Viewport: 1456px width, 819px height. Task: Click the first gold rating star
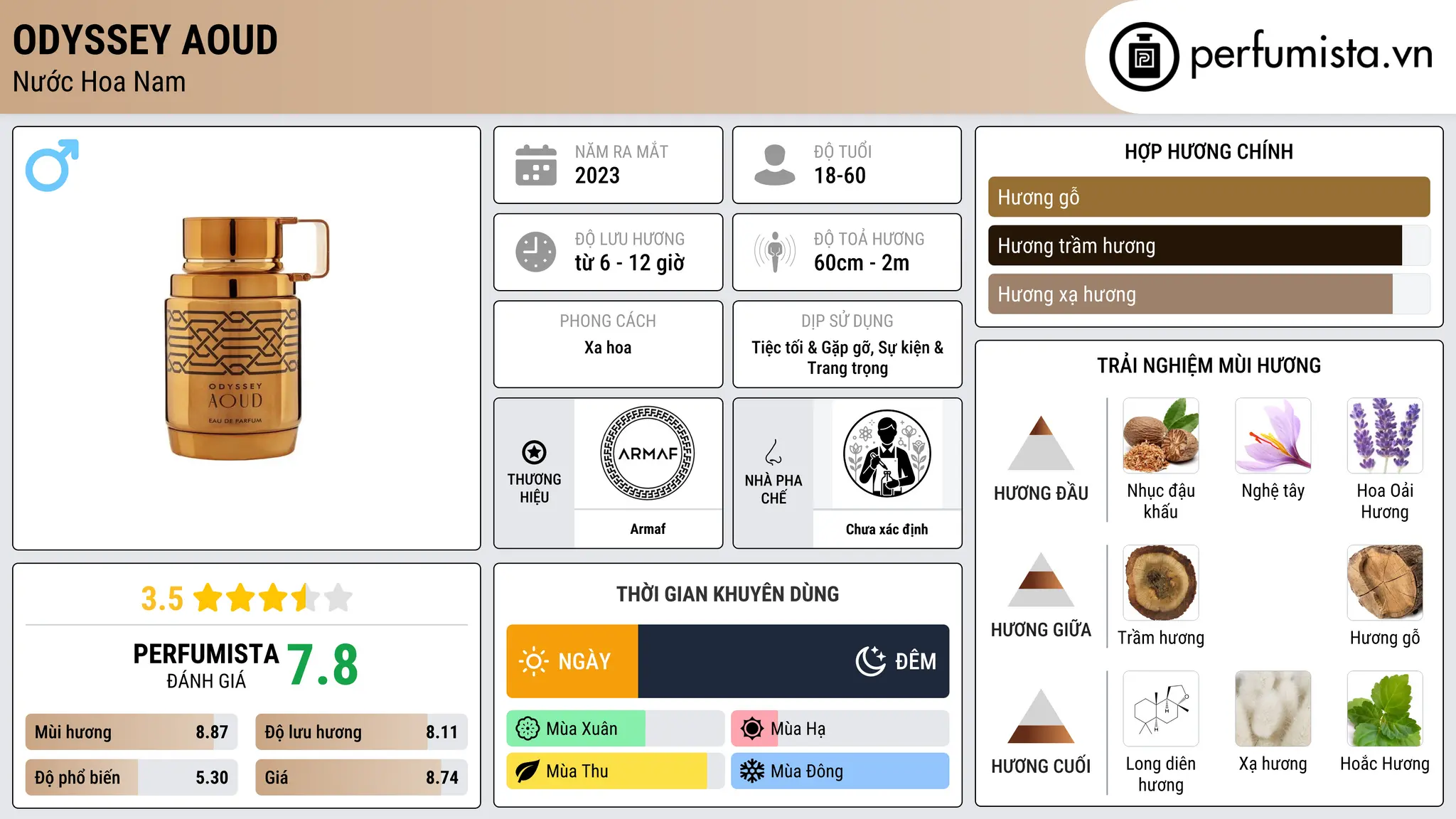208,598
